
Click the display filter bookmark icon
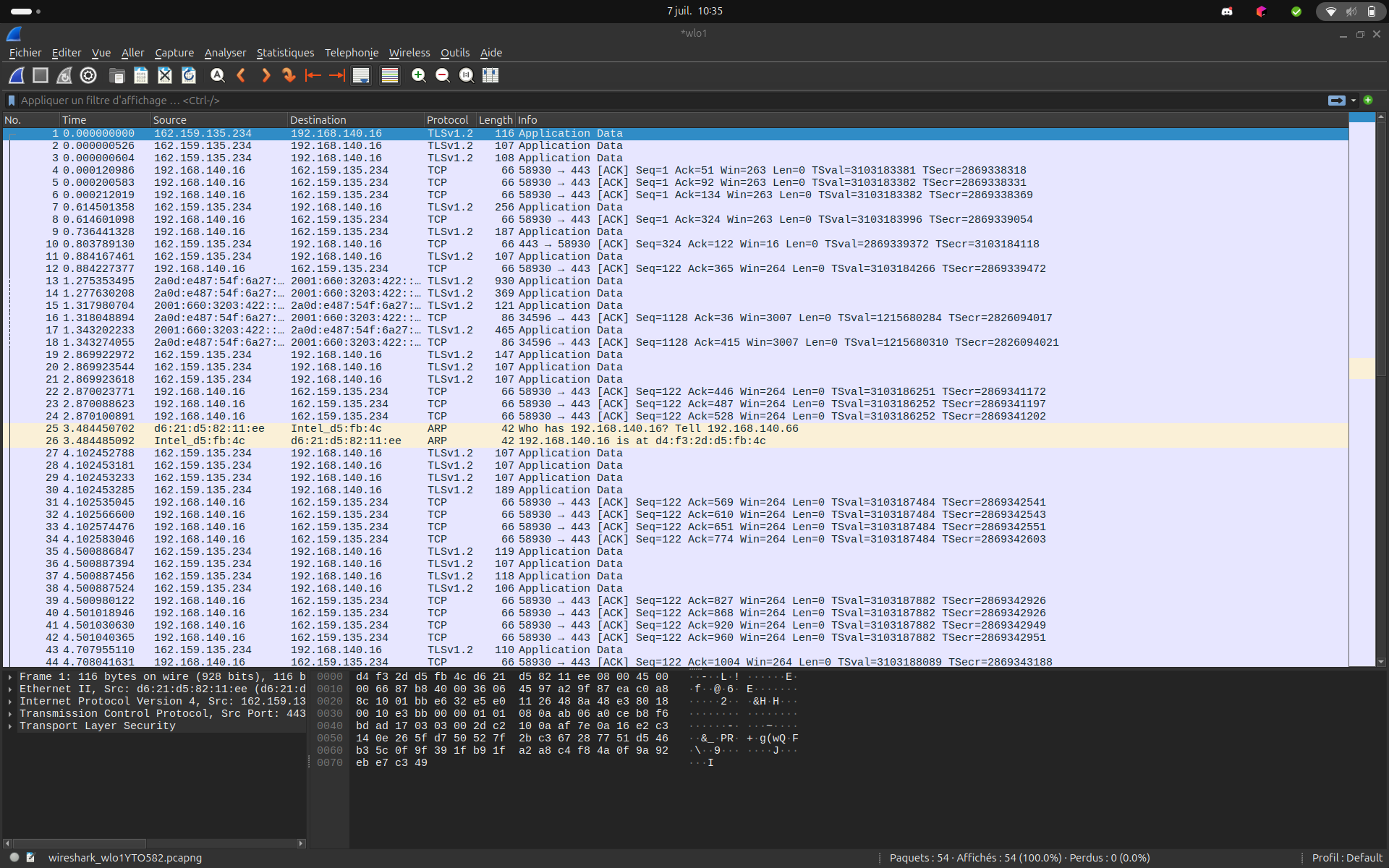click(12, 101)
